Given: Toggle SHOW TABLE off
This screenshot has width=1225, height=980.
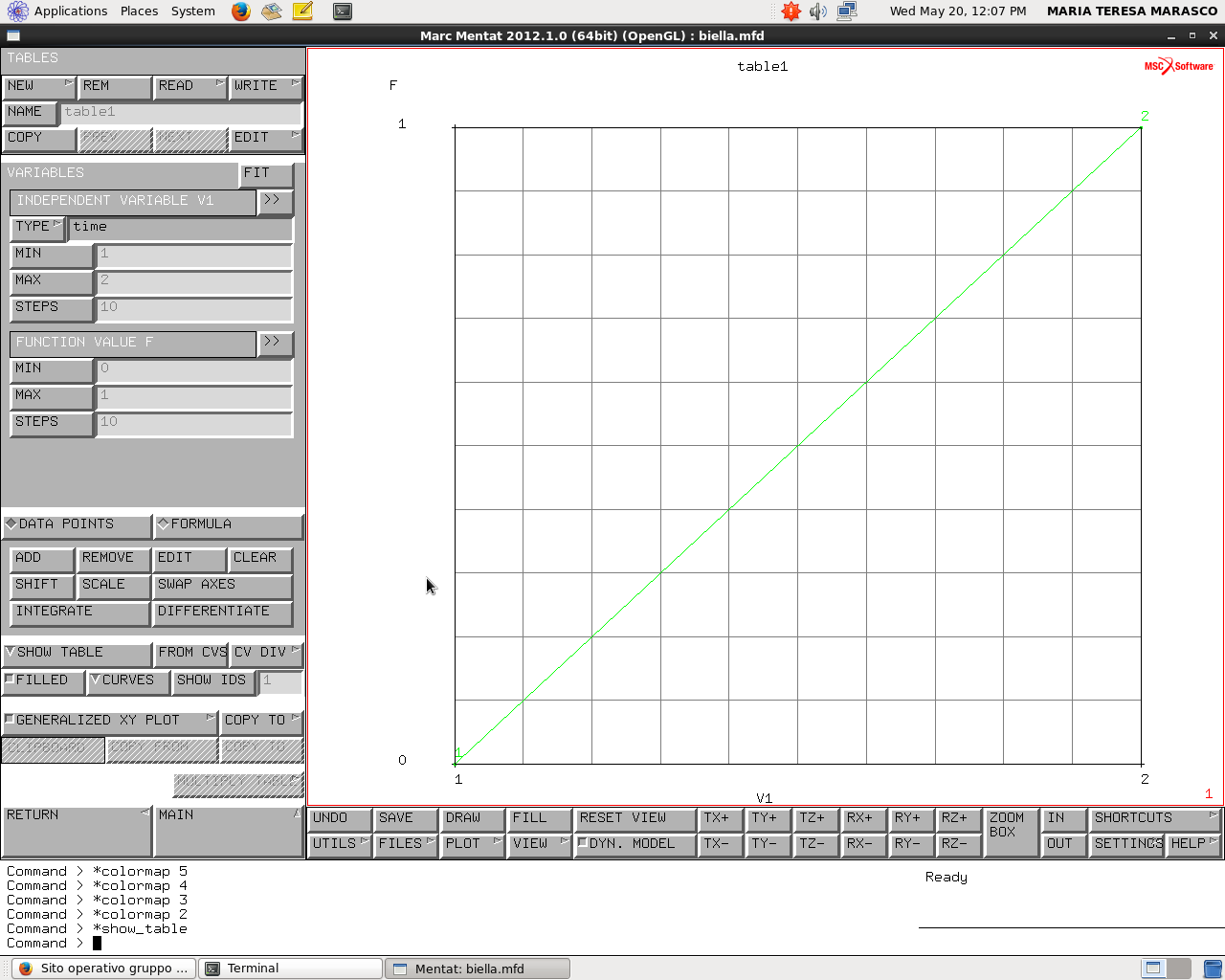Looking at the screenshot, I should tap(77, 654).
